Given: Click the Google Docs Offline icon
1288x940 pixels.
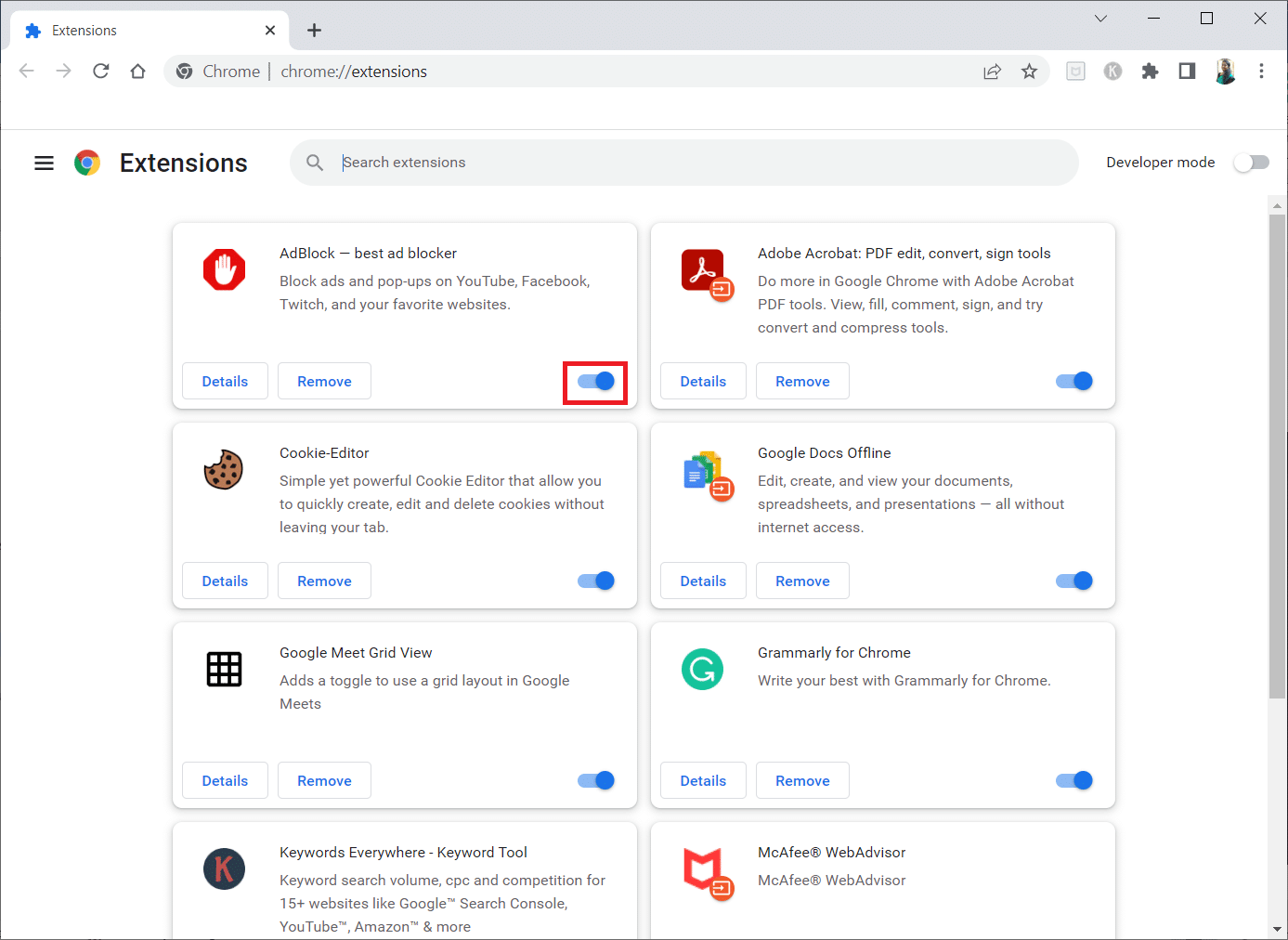Looking at the screenshot, I should coord(707,475).
